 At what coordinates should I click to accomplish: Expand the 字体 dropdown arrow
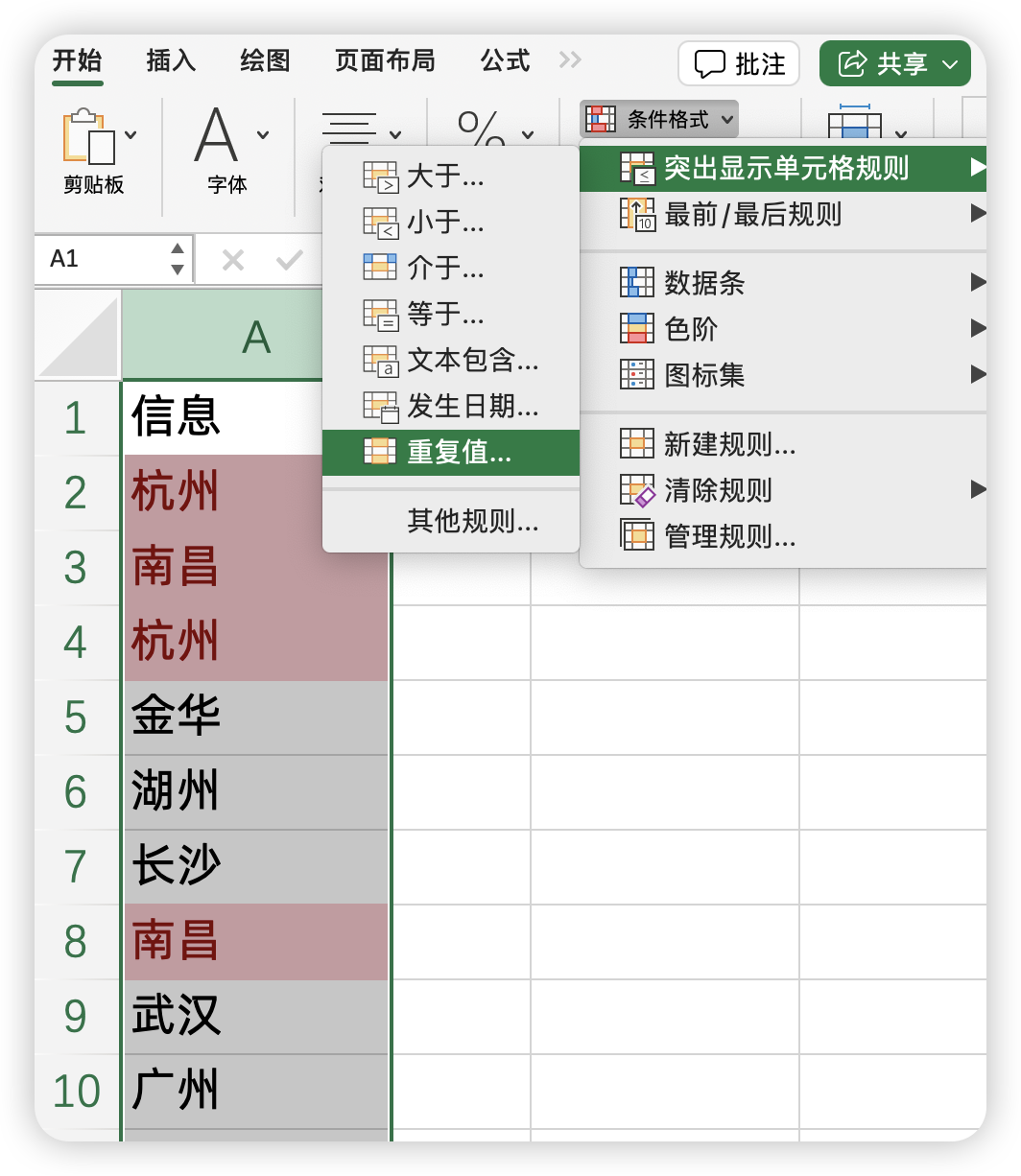263,135
